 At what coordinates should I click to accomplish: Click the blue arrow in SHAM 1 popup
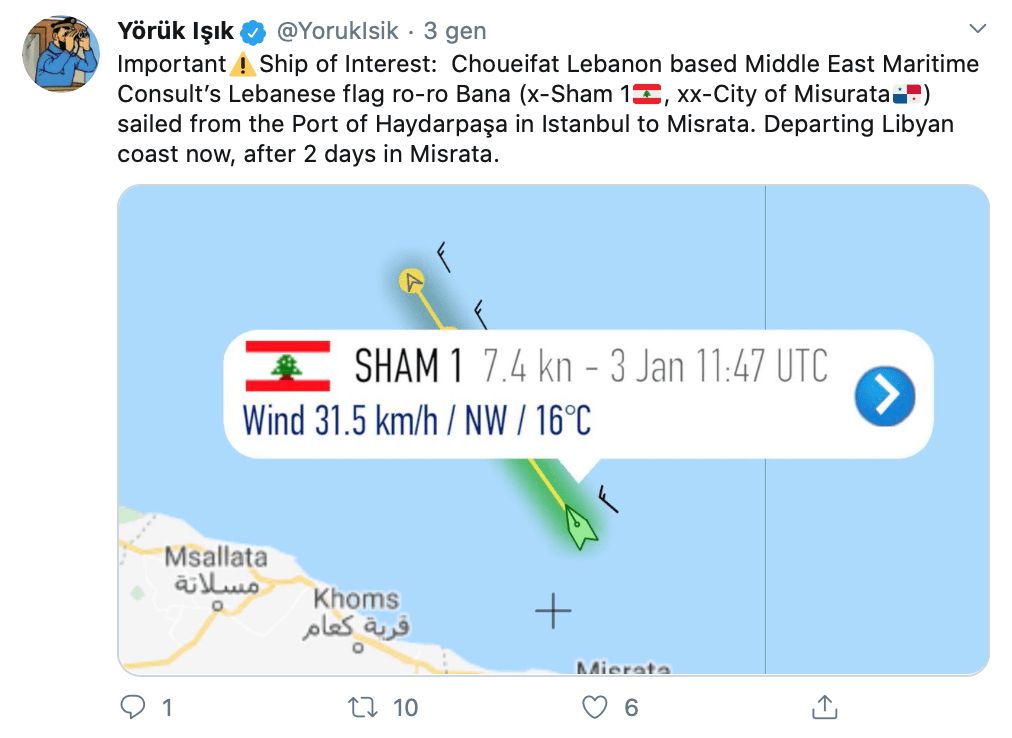coord(885,394)
